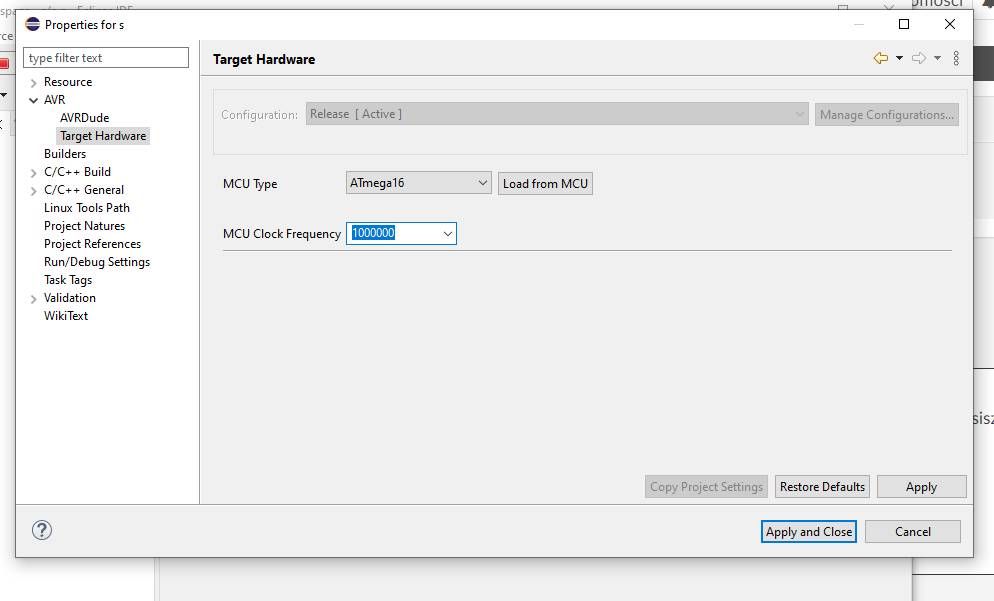Click the forward navigation arrow icon

click(x=919, y=59)
